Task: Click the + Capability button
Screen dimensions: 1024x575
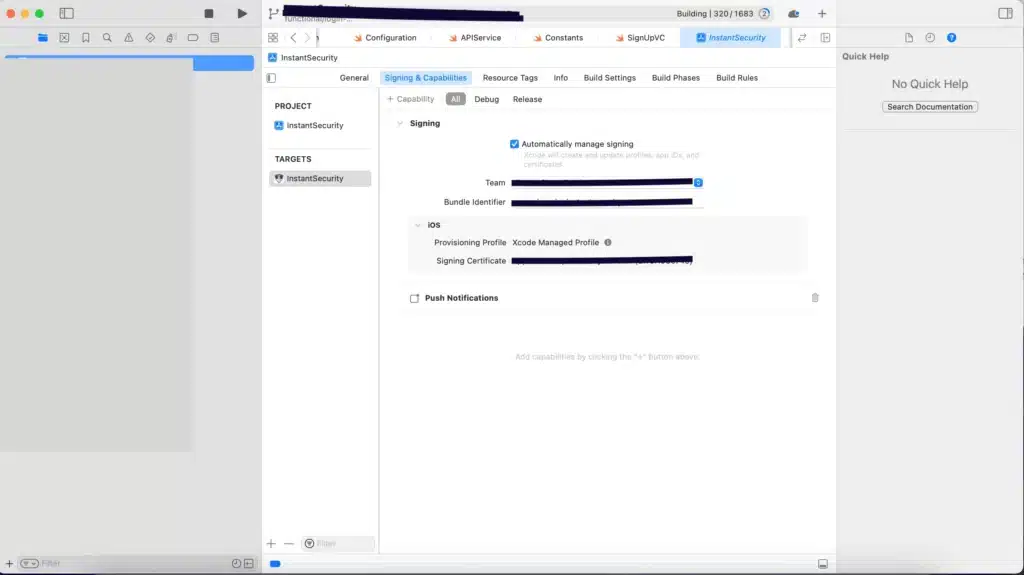Action: pyautogui.click(x=411, y=99)
